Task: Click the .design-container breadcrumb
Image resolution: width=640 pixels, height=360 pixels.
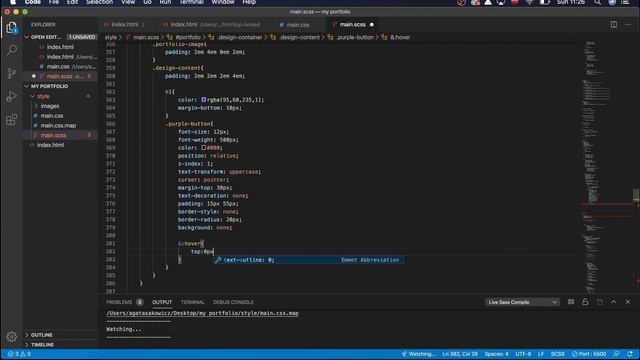Action: pos(240,37)
